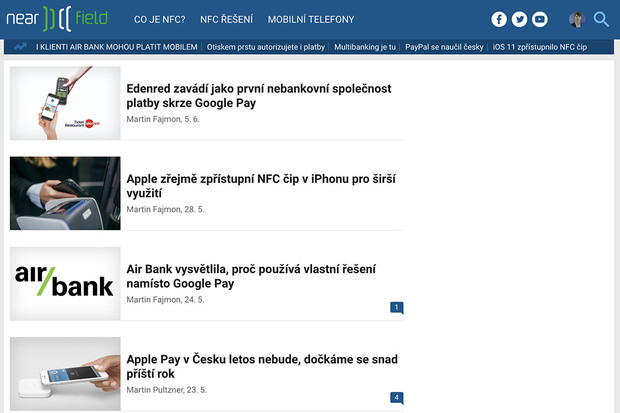Open the NFC ŘEŠENÍ menu
Image resolution: width=620 pixels, height=413 pixels.
click(x=227, y=19)
